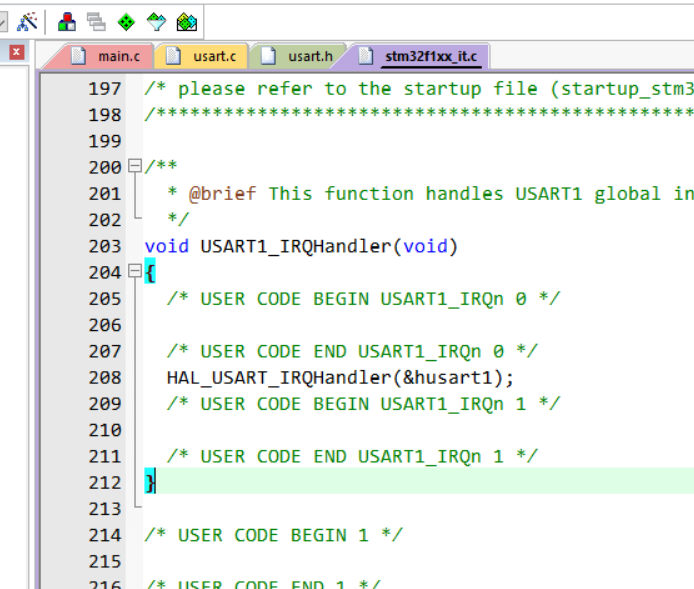Collapse the comment block at line 200
694x589 pixels.
click(x=135, y=166)
